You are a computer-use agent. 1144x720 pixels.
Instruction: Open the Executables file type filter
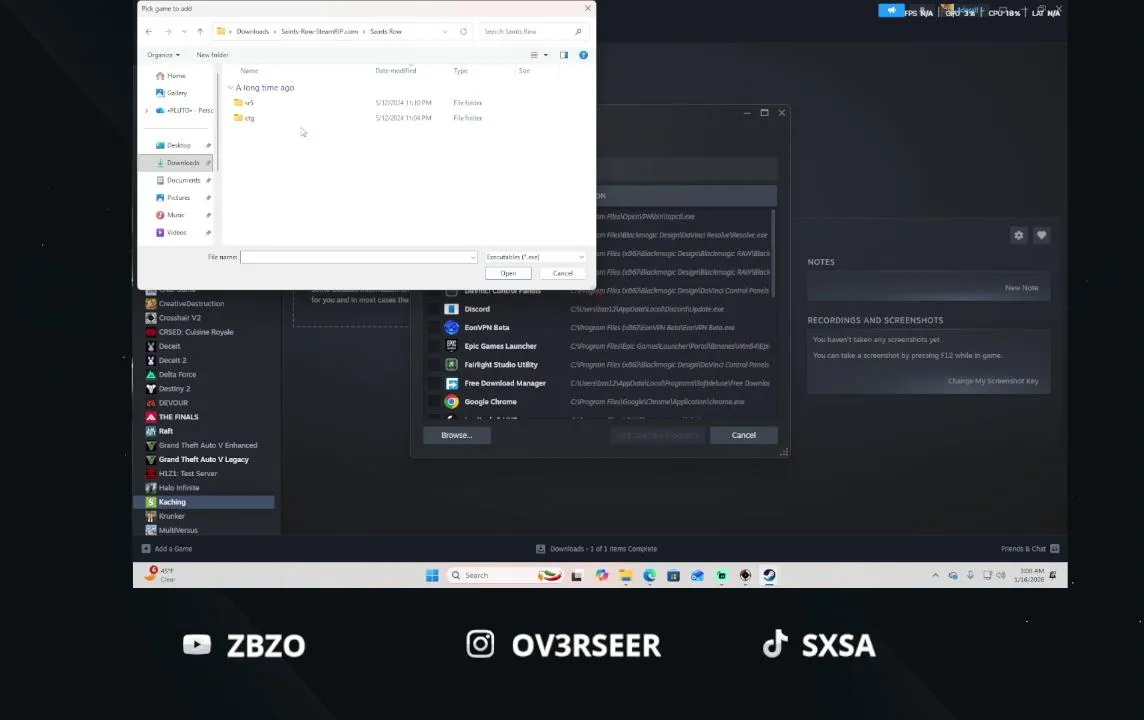tap(535, 257)
